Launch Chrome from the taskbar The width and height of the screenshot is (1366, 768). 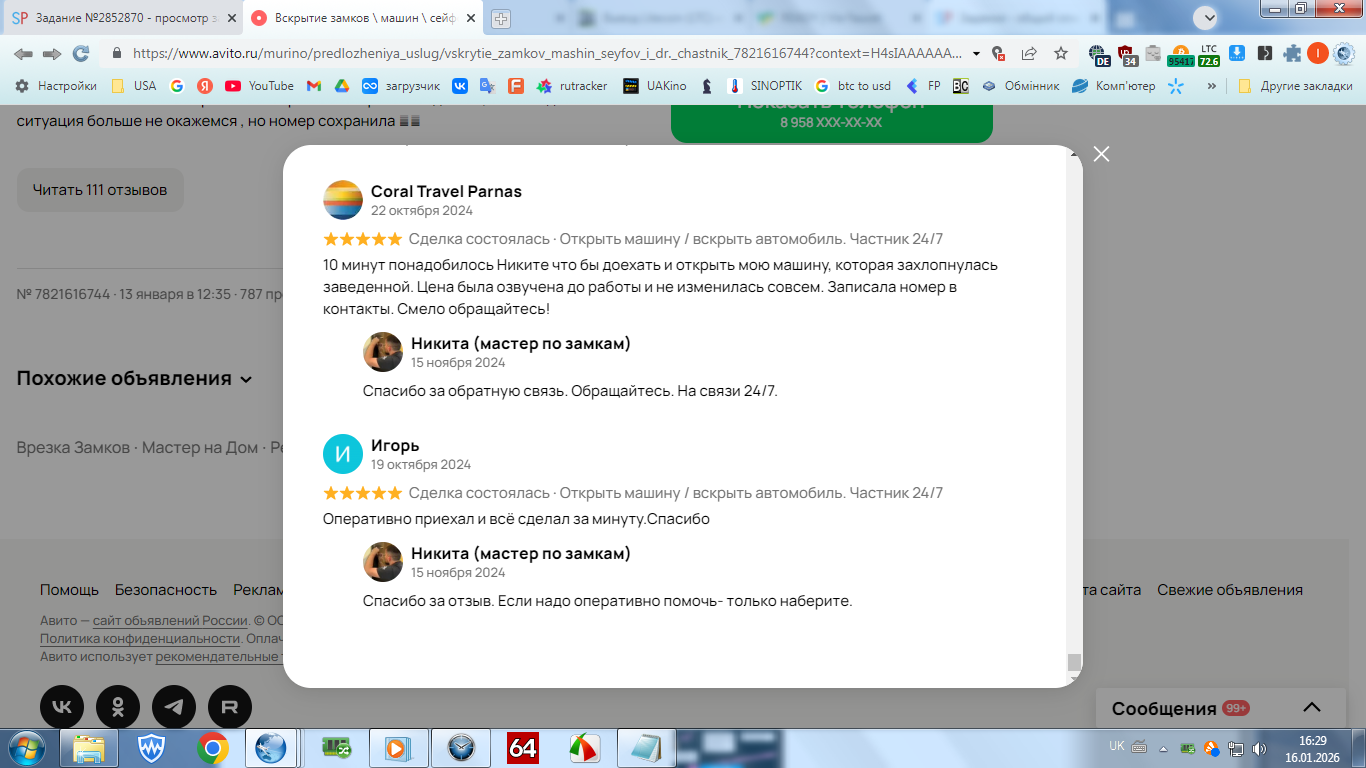[212, 747]
